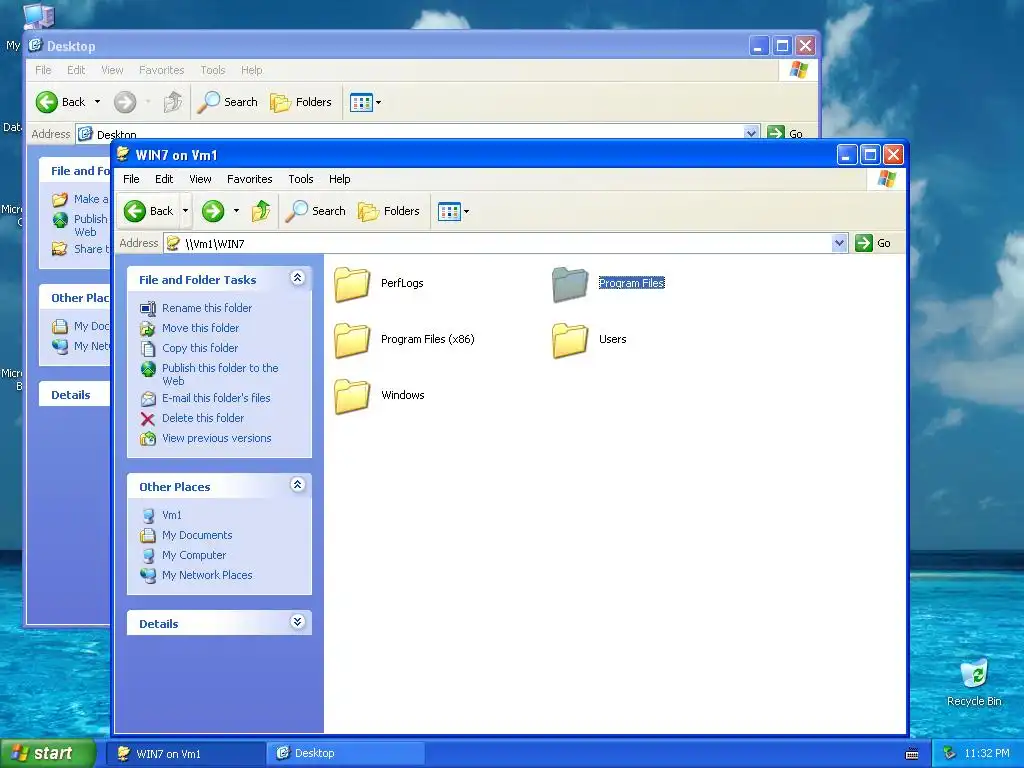Image resolution: width=1024 pixels, height=768 pixels.
Task: Click Up folder icon in Desktop window
Action: click(x=172, y=102)
